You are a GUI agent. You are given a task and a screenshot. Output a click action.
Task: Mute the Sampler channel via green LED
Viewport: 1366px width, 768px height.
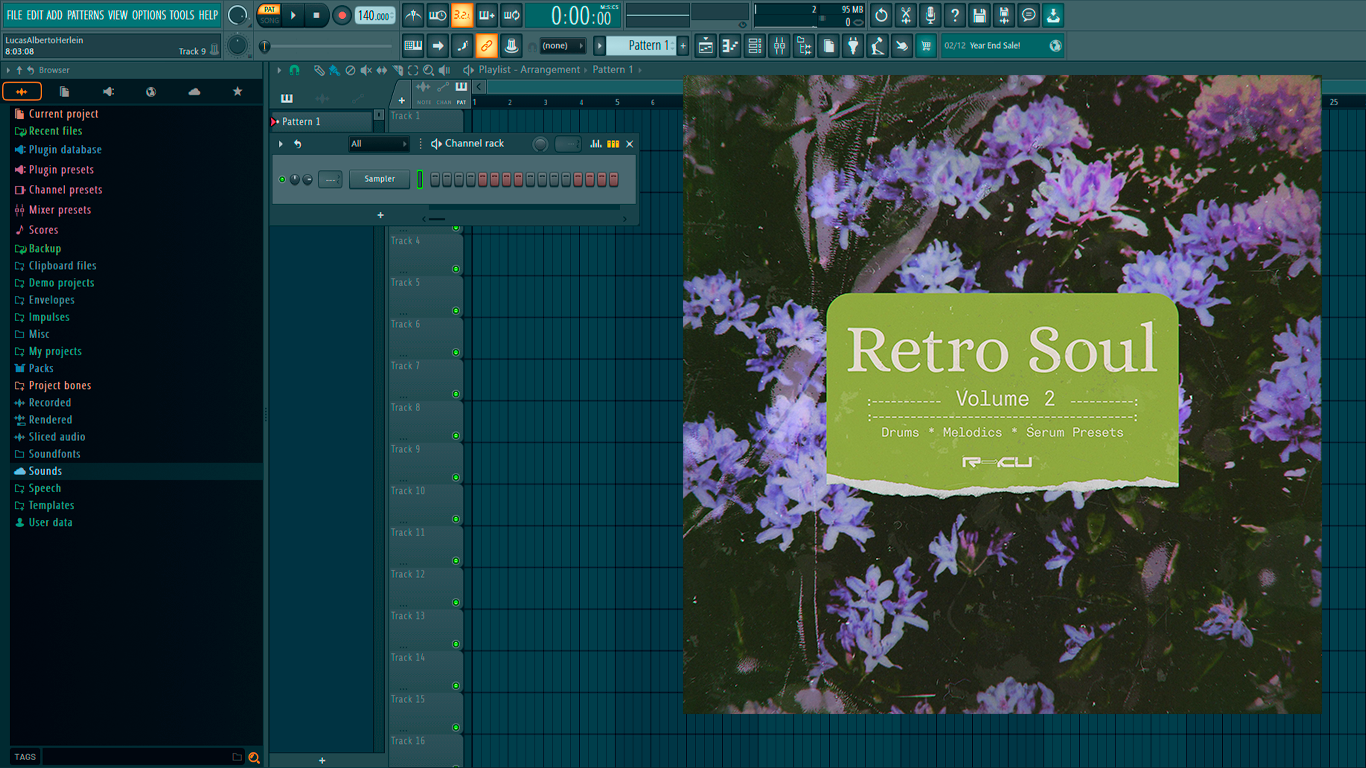pyautogui.click(x=283, y=180)
